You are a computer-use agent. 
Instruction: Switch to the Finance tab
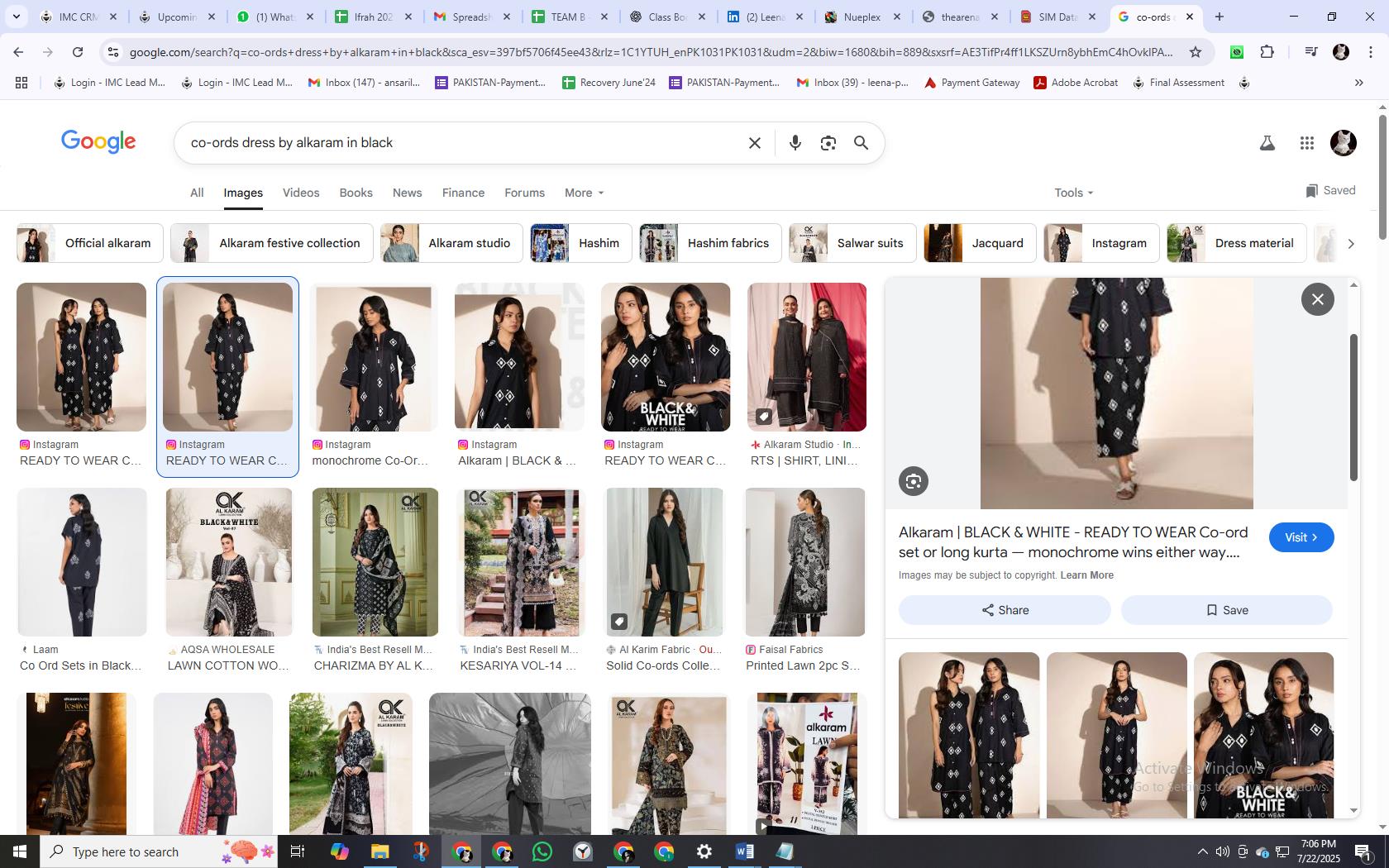[x=463, y=193]
